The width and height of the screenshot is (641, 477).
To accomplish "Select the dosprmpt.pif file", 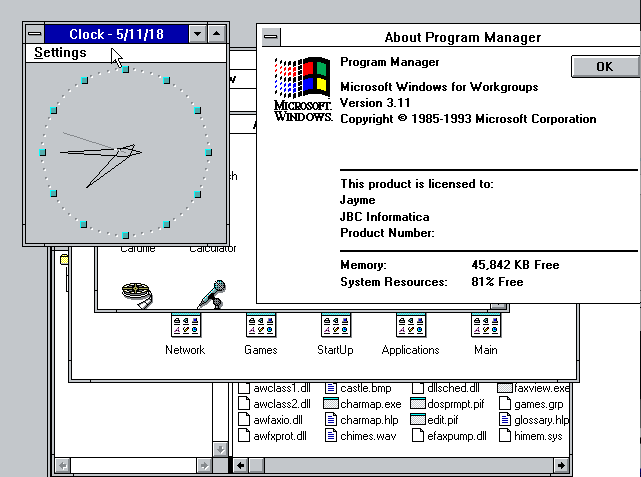I will [419, 404].
